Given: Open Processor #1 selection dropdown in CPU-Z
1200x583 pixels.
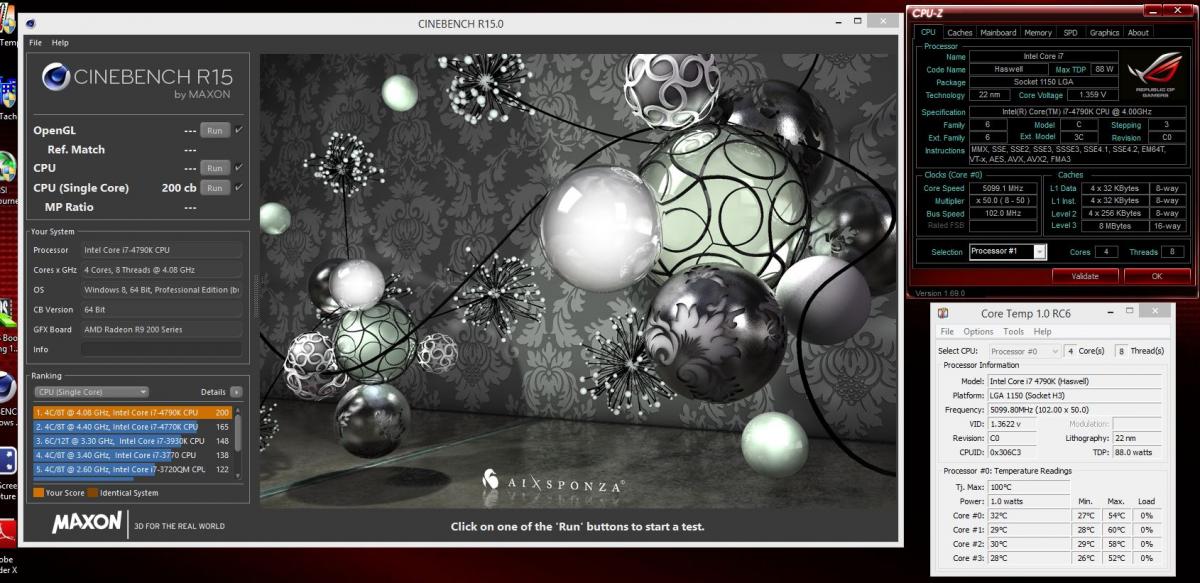Looking at the screenshot, I should pyautogui.click(x=1007, y=252).
